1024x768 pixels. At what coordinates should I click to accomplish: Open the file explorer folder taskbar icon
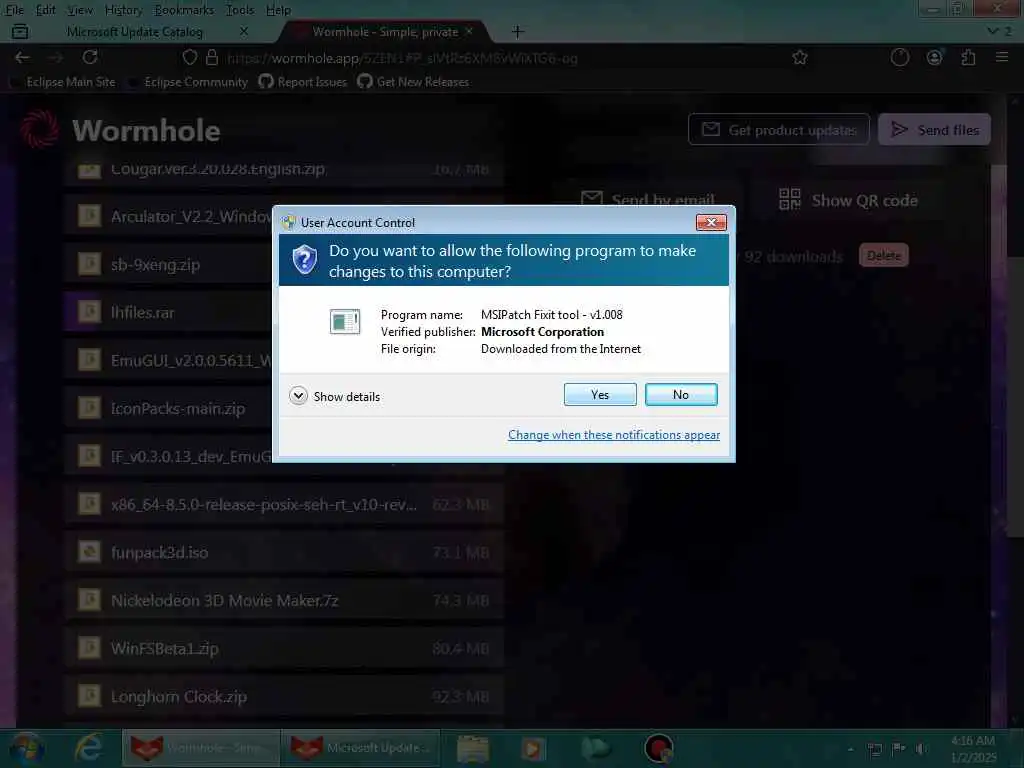click(x=473, y=748)
